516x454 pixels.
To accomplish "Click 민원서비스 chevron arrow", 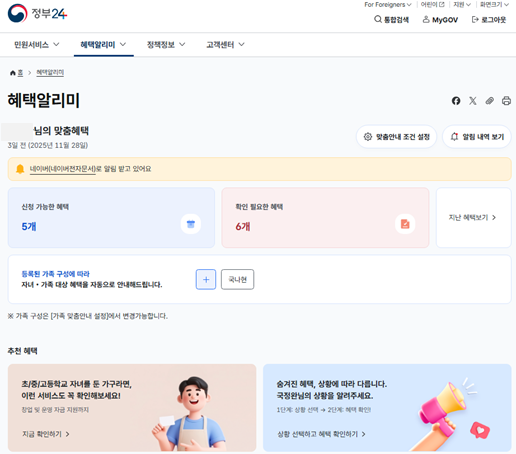I will (56, 44).
